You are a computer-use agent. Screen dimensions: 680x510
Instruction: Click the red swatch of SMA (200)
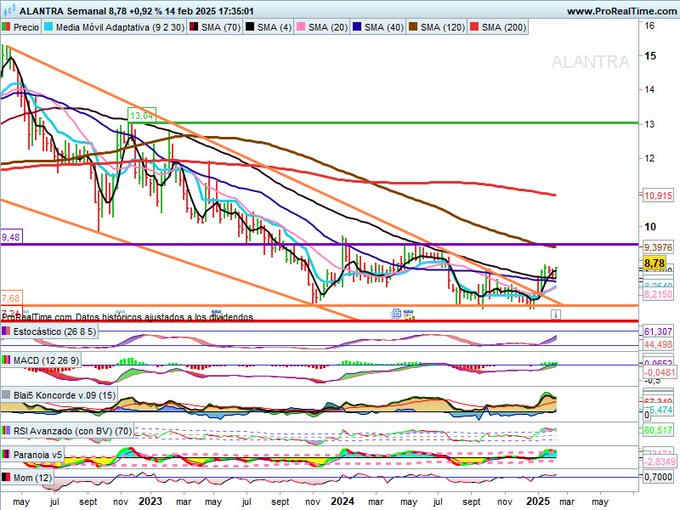click(474, 27)
